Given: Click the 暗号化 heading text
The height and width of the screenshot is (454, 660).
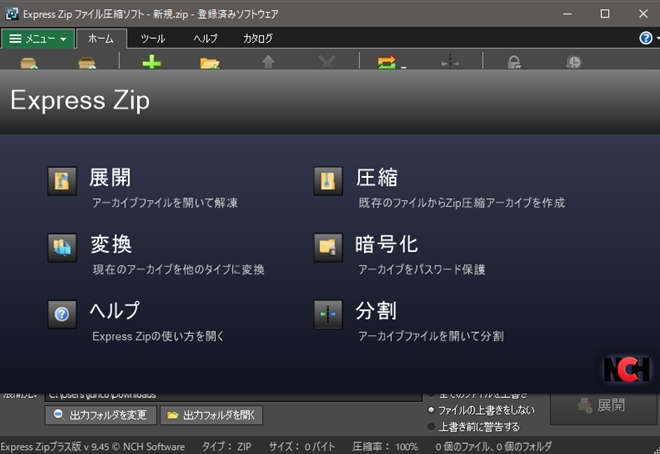Looking at the screenshot, I should (387, 244).
